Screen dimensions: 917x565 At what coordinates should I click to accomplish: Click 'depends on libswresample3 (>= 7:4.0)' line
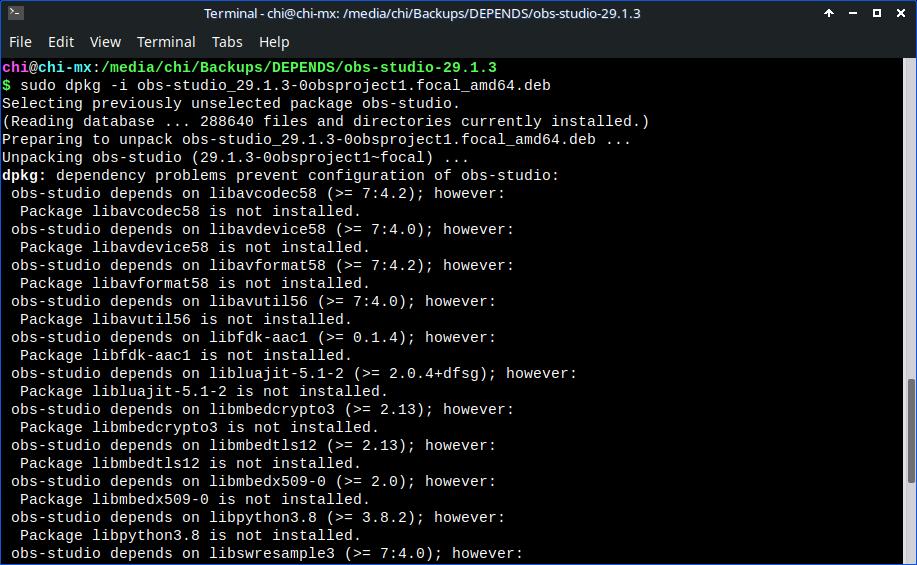[x=267, y=554]
